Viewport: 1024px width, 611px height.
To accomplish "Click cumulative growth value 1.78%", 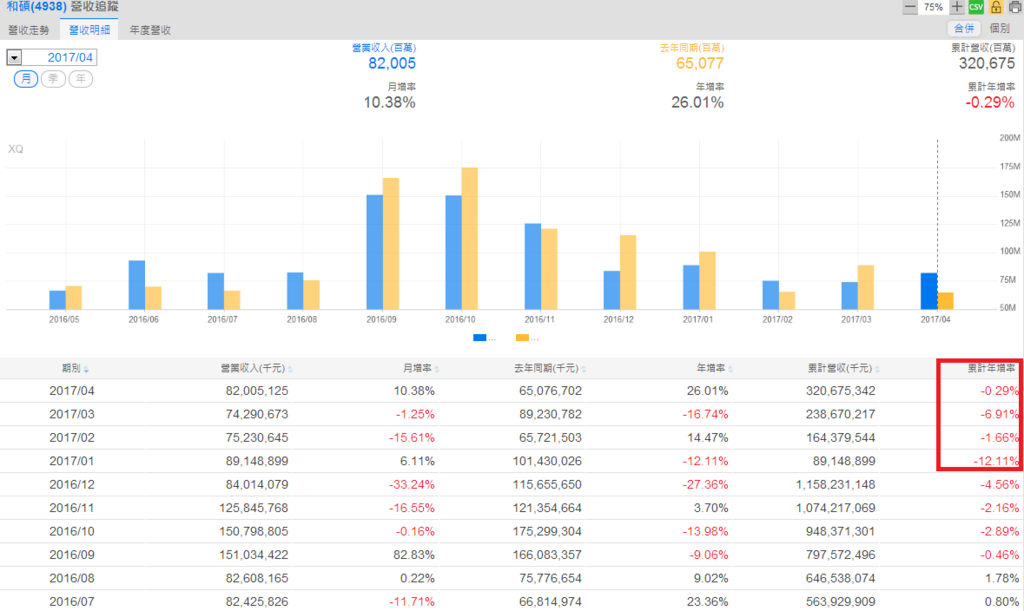I will pyautogui.click(x=1002, y=579).
